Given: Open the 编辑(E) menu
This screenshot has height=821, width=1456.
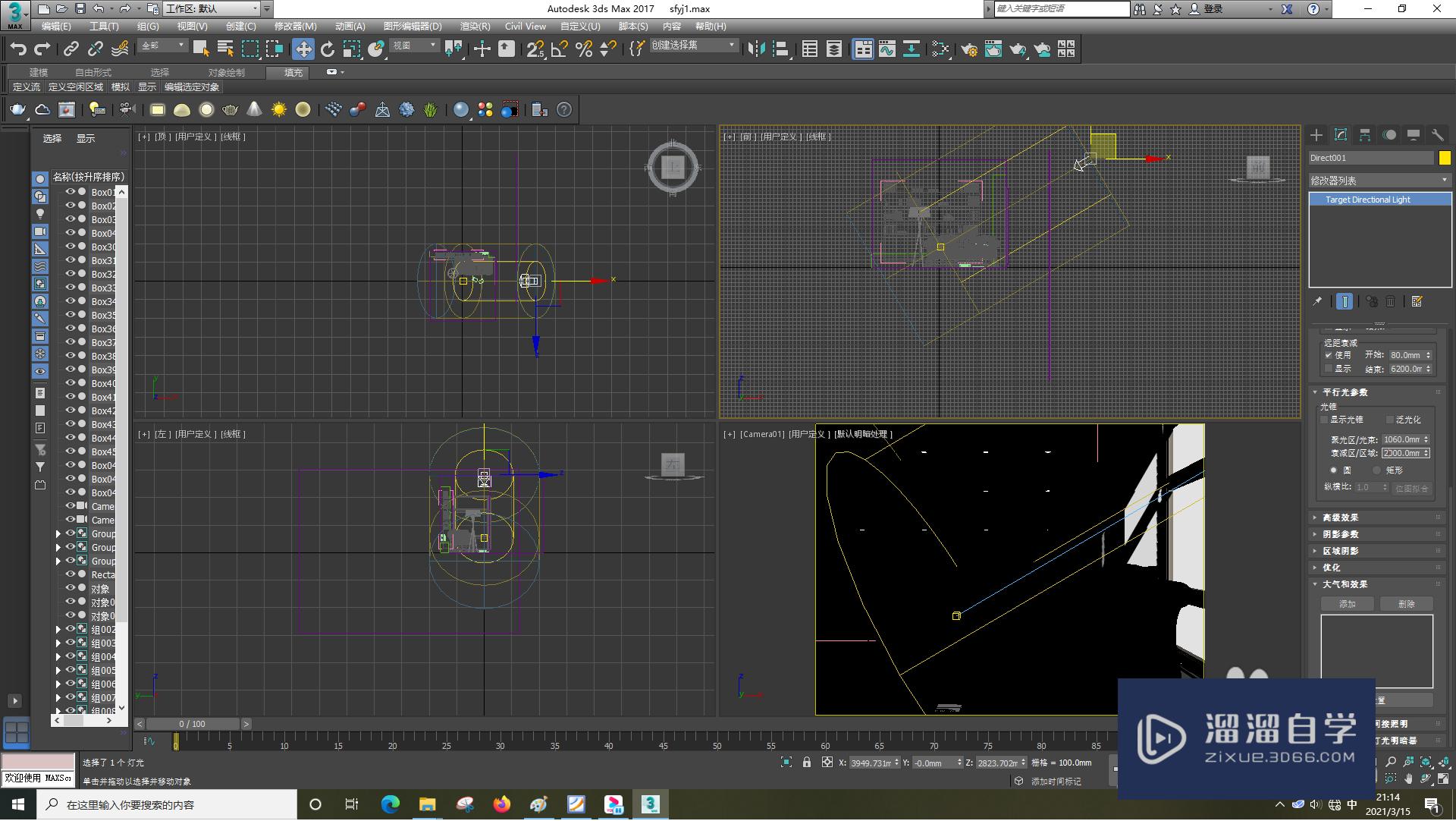Looking at the screenshot, I should [56, 27].
